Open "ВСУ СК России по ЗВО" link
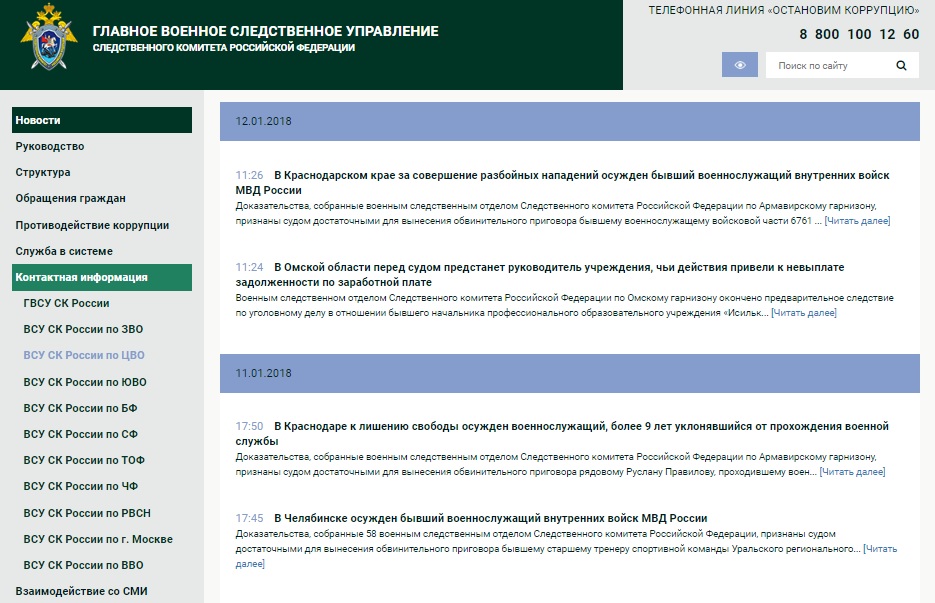This screenshot has width=935, height=603. click(83, 329)
